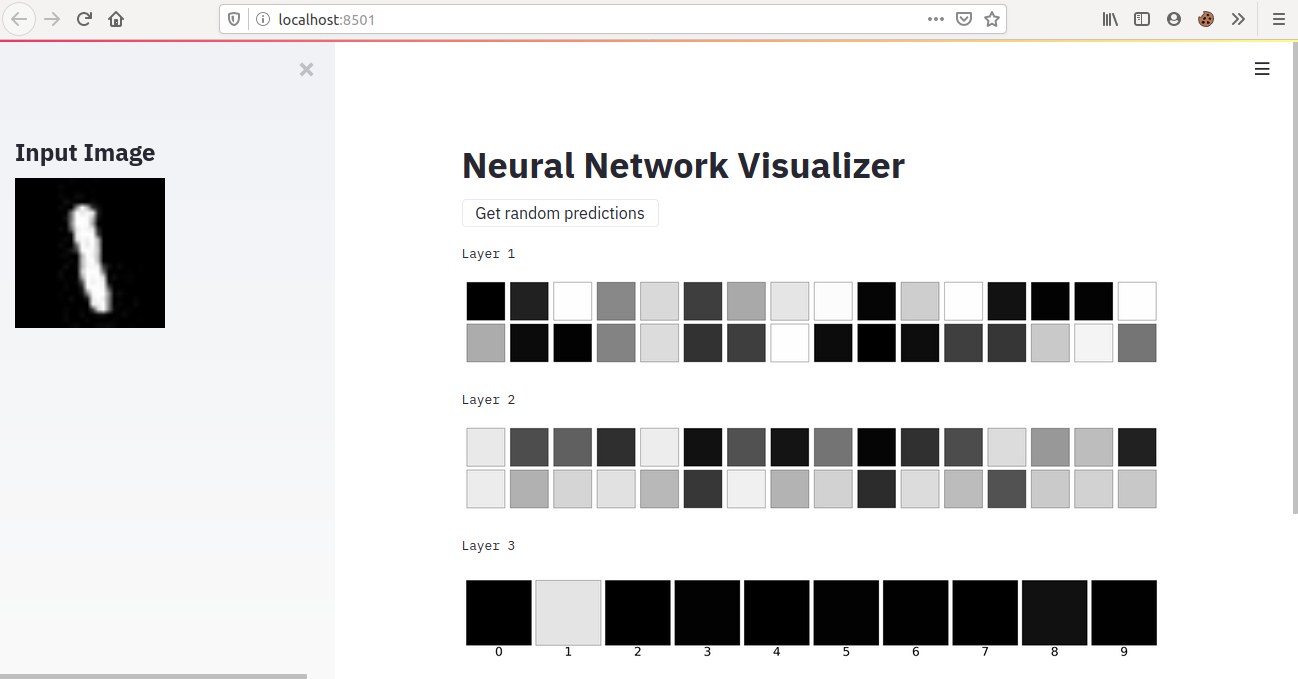Screen dimensions: 1298x679
Task: Click the forward navigation arrow
Action: coord(52,19)
